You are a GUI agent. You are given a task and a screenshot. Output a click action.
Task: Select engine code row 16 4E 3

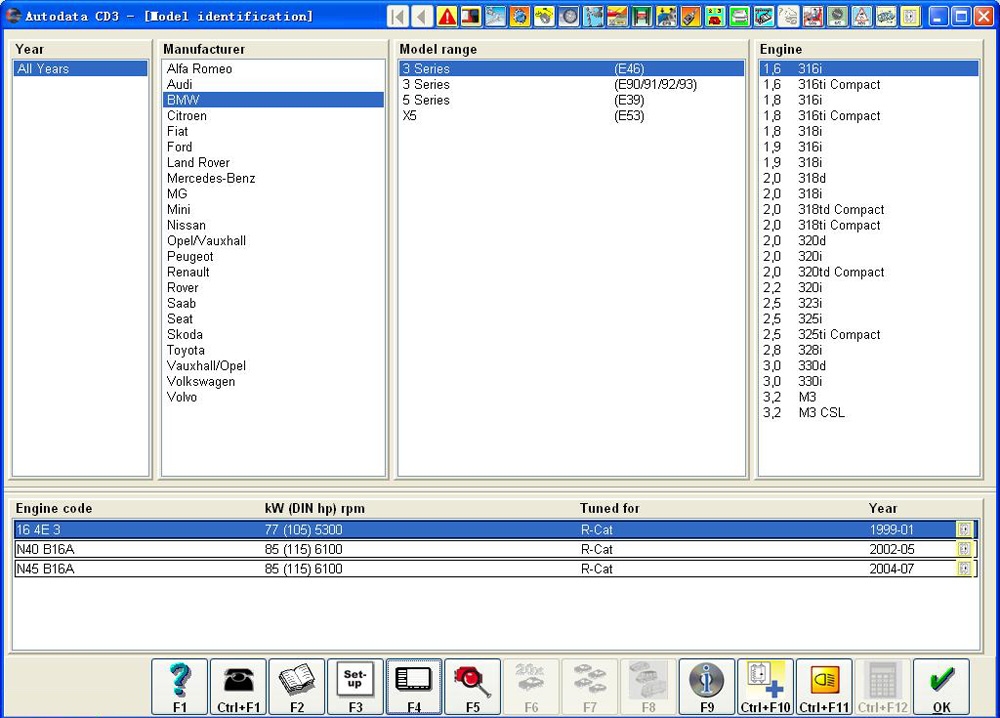point(495,529)
